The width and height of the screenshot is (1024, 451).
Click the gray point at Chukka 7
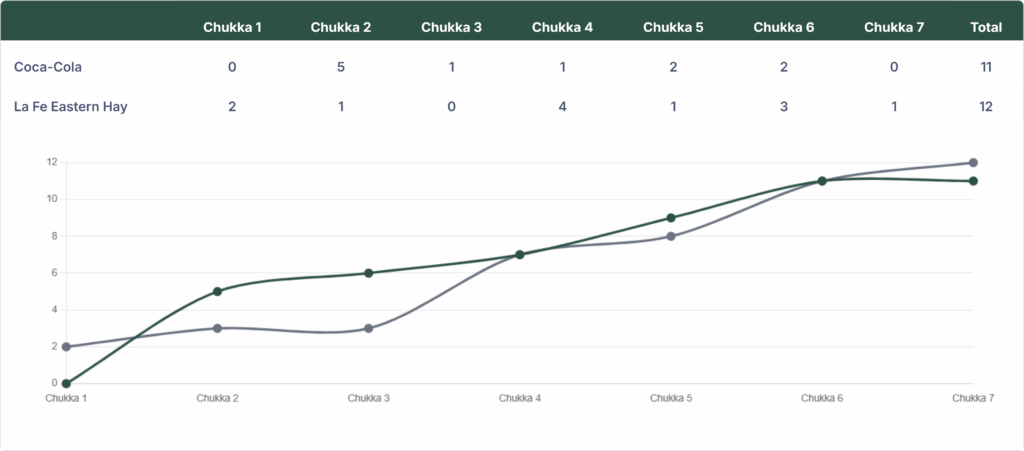(x=973, y=162)
